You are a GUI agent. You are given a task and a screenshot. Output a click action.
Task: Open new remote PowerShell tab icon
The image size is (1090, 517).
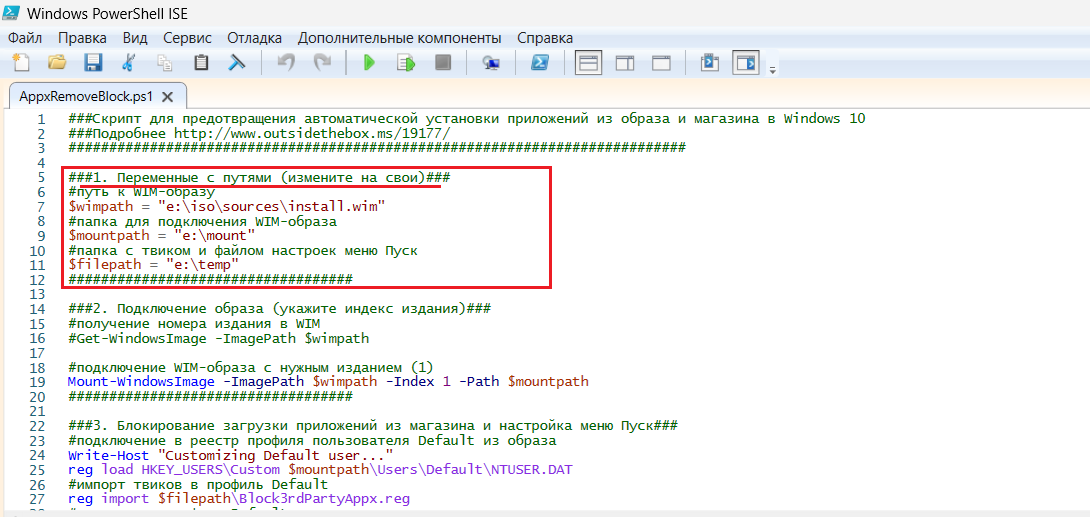pos(491,63)
